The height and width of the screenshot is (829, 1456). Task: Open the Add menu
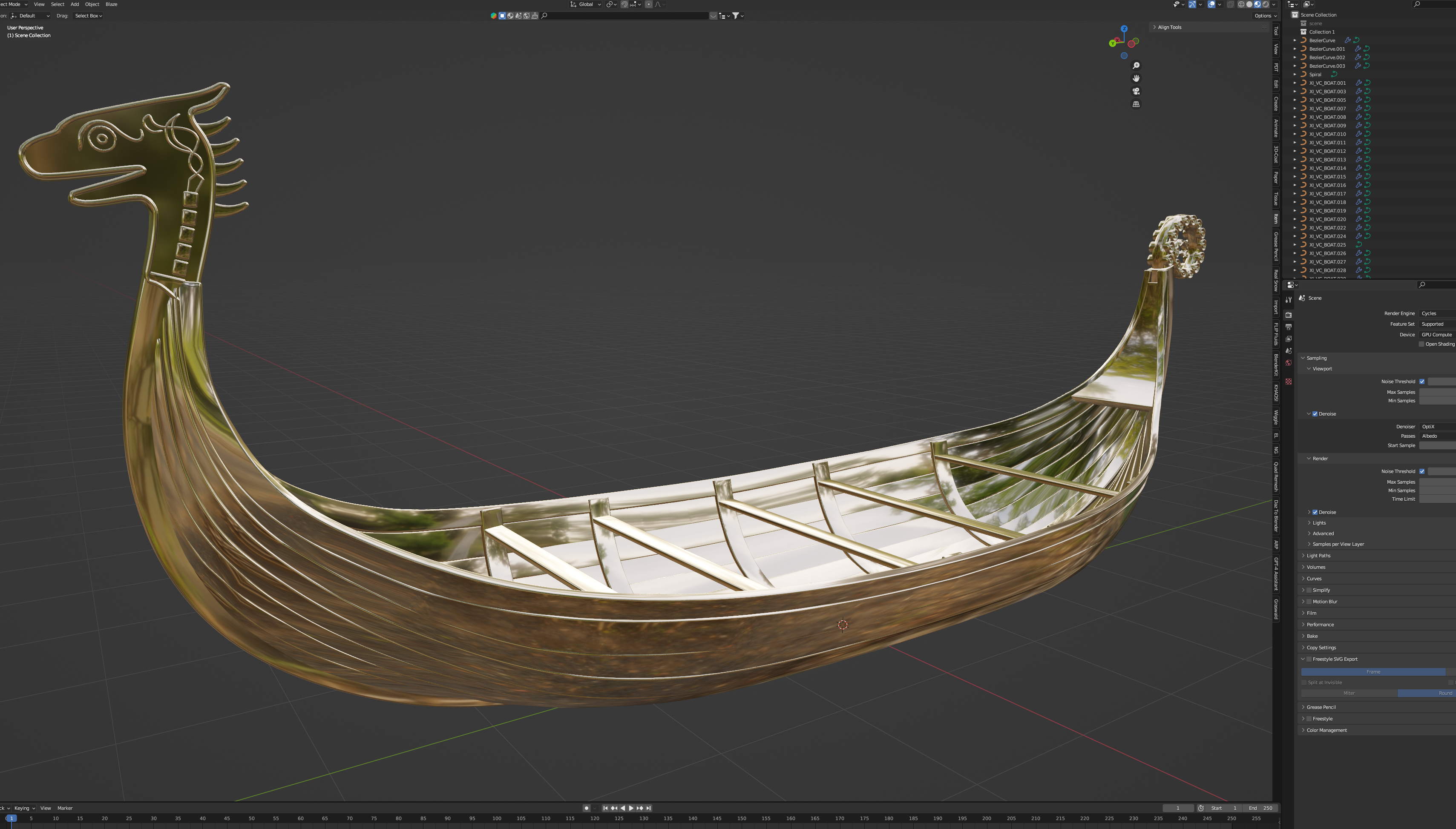(x=75, y=4)
